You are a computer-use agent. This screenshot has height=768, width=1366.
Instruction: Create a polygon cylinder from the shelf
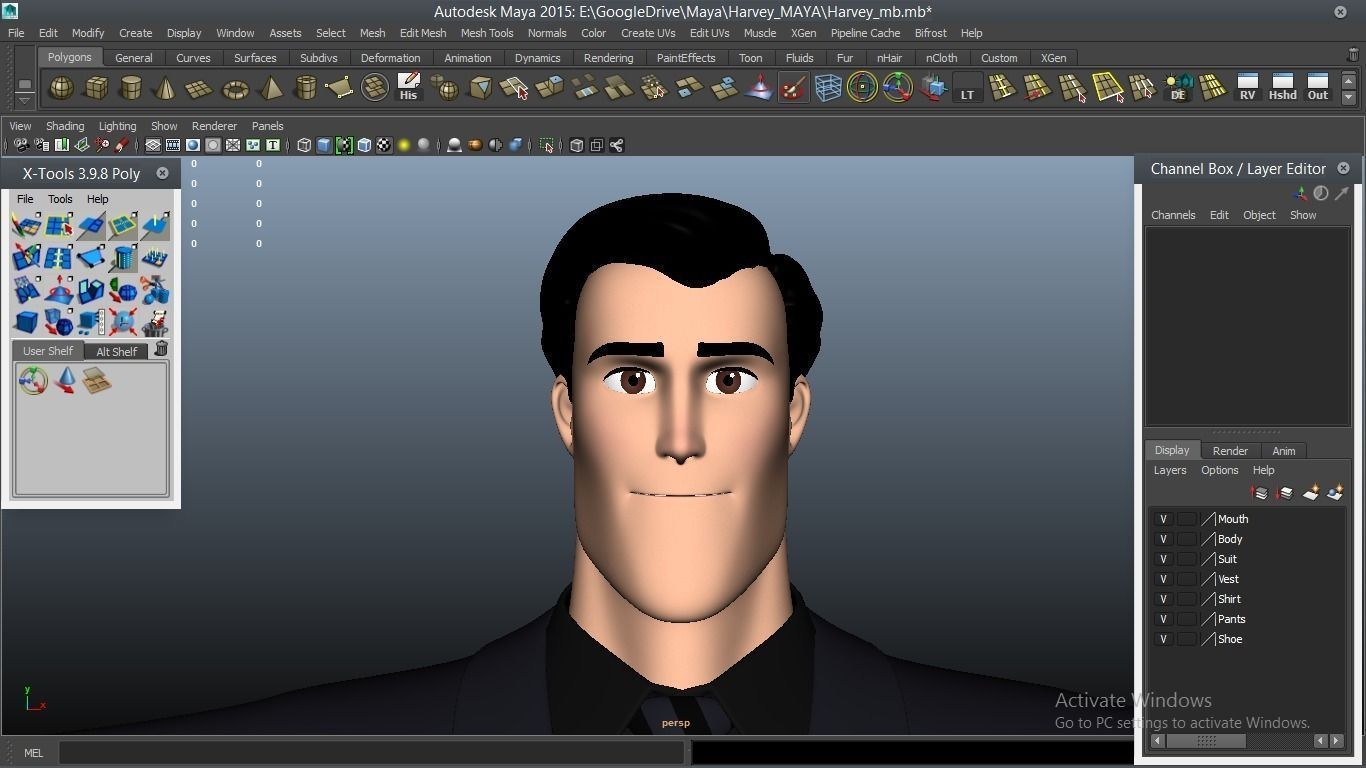click(131, 88)
